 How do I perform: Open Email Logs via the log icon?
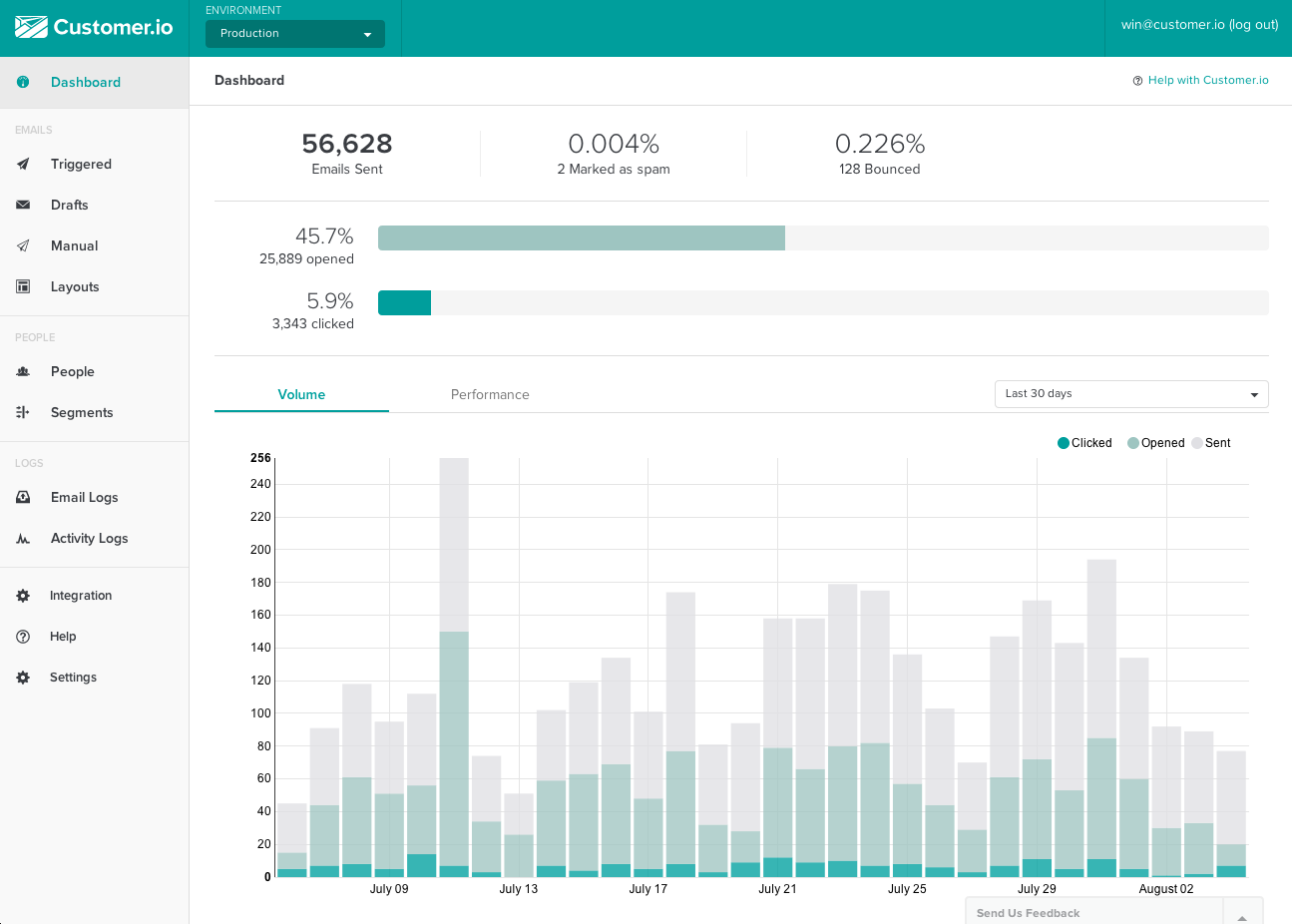[x=22, y=497]
